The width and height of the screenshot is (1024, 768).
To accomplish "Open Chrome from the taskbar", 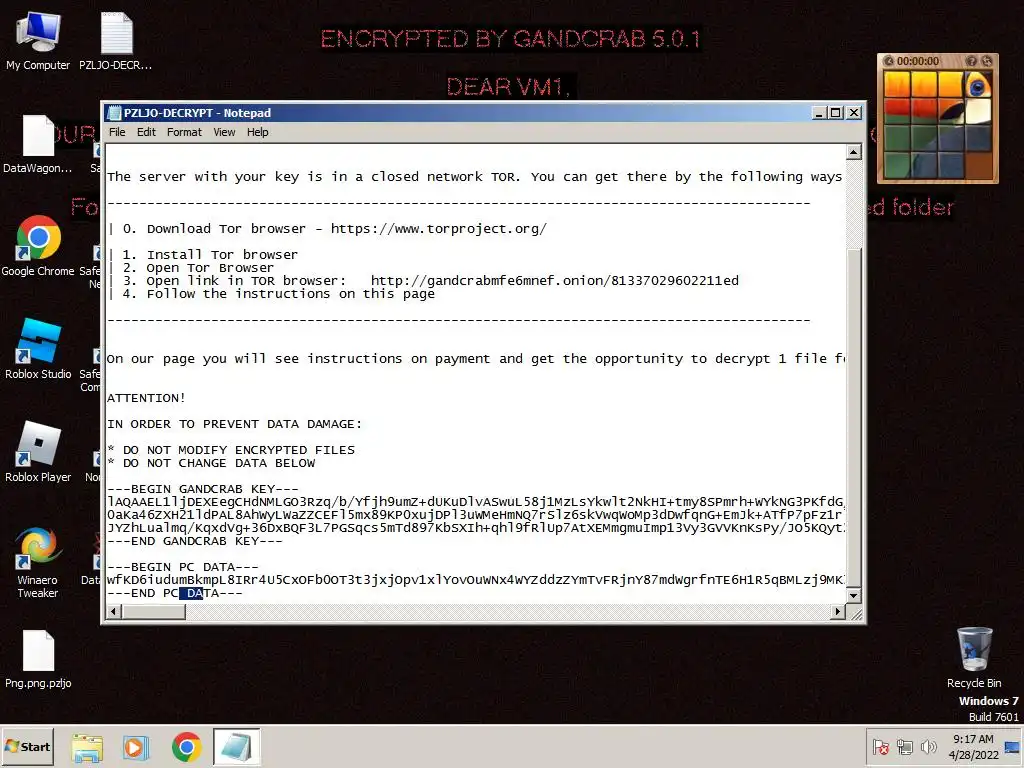I will pos(186,747).
